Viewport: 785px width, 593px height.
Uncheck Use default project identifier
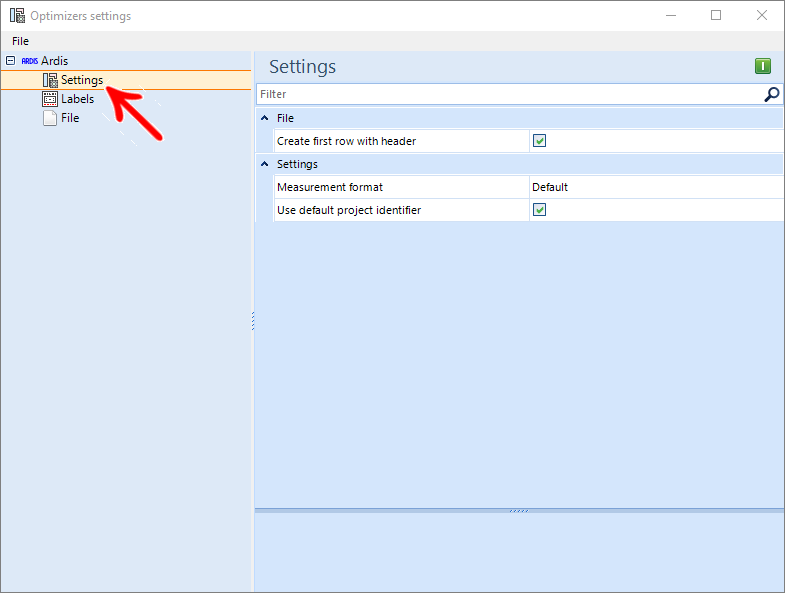click(x=539, y=210)
